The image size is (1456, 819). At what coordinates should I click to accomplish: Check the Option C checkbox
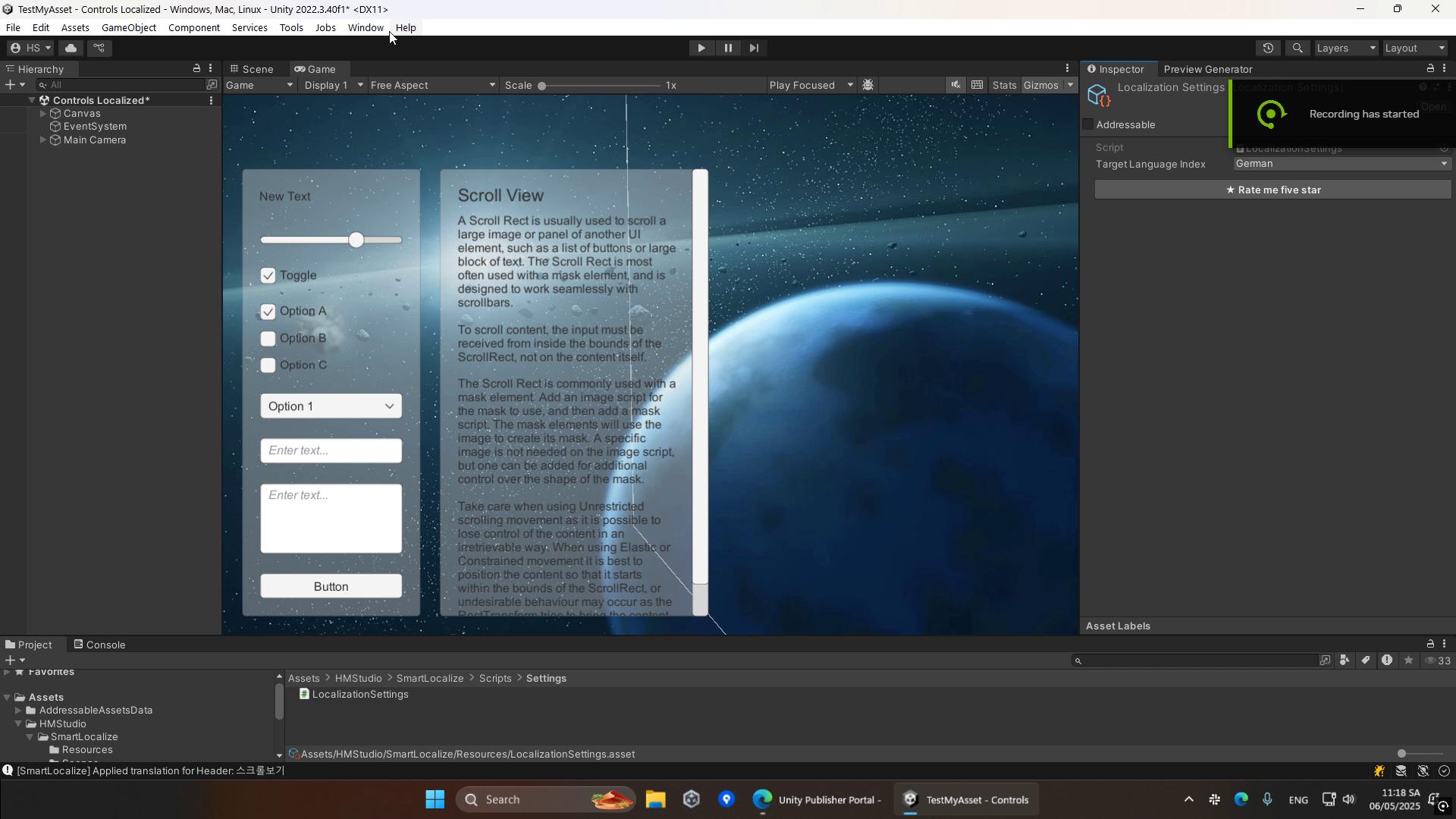point(268,366)
